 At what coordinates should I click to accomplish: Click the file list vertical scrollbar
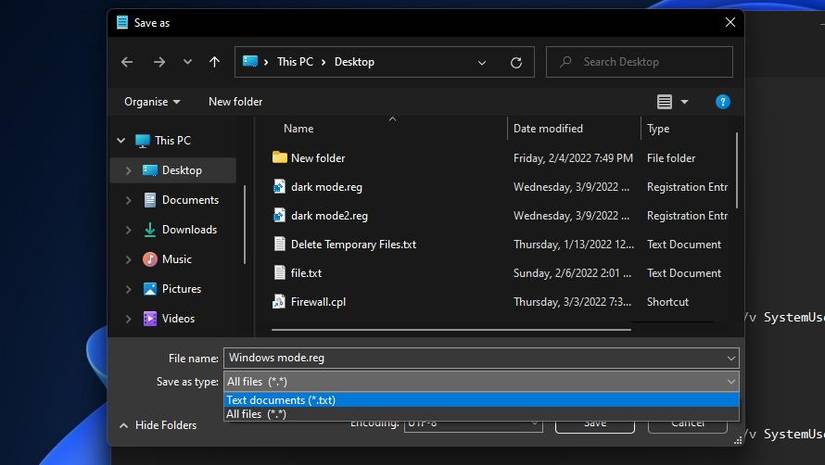click(x=737, y=169)
